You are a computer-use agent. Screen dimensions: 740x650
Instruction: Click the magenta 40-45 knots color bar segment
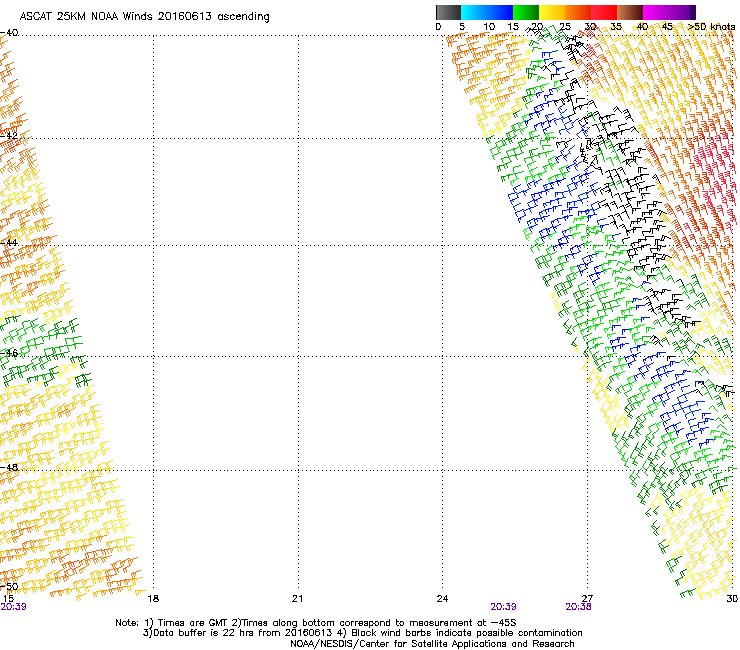[x=656, y=12]
